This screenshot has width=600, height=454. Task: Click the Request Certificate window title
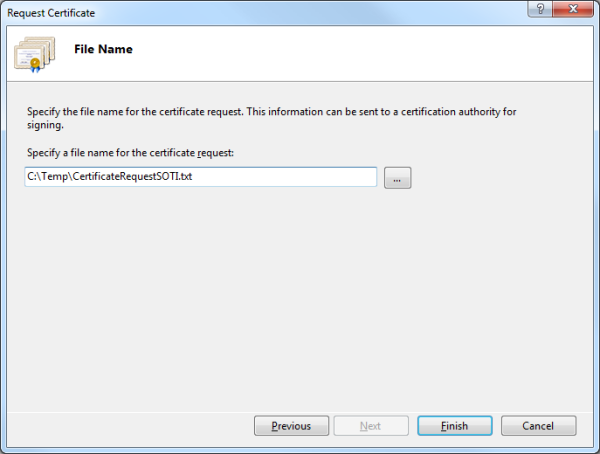point(51,13)
